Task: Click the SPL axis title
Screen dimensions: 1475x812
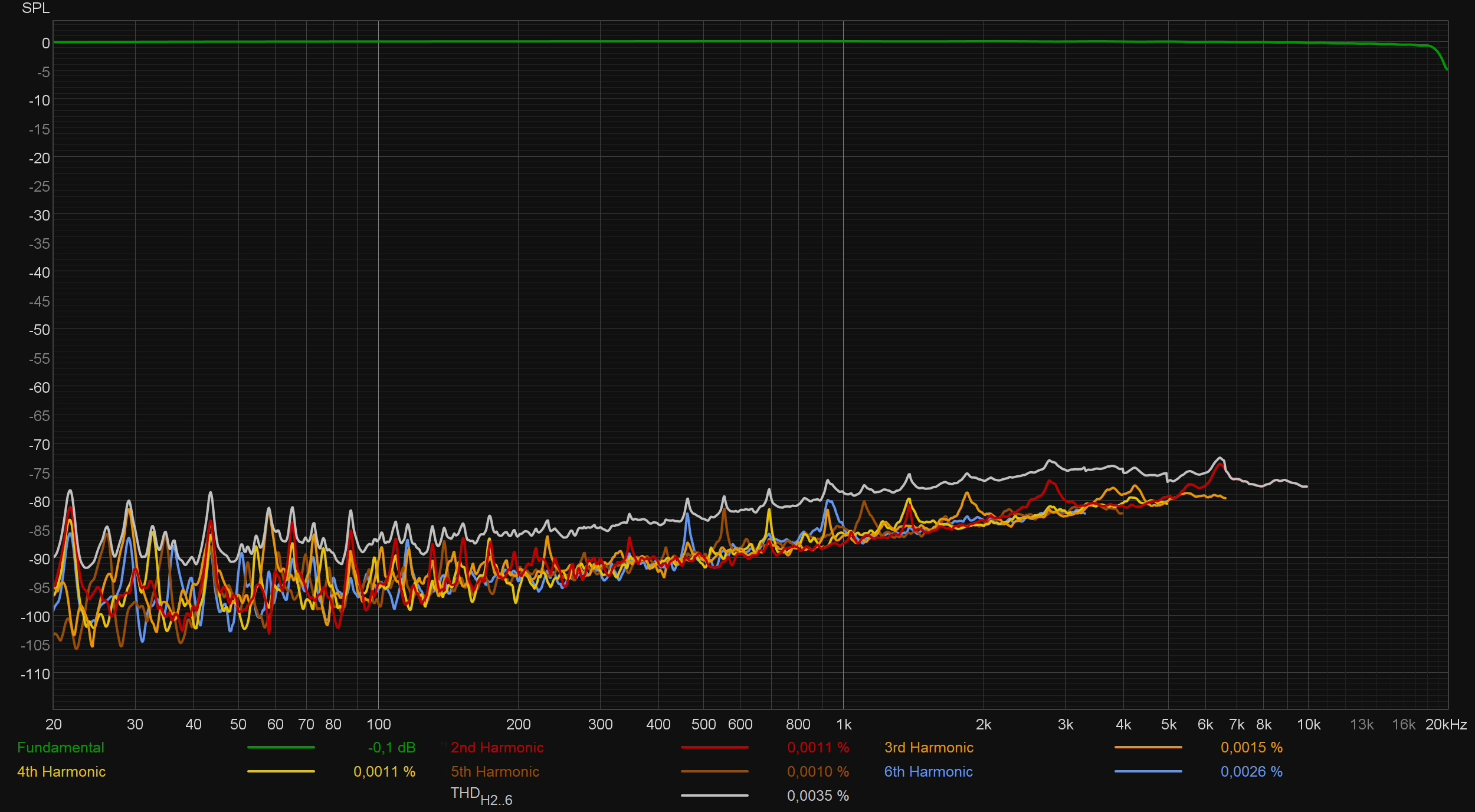Action: pyautogui.click(x=35, y=8)
